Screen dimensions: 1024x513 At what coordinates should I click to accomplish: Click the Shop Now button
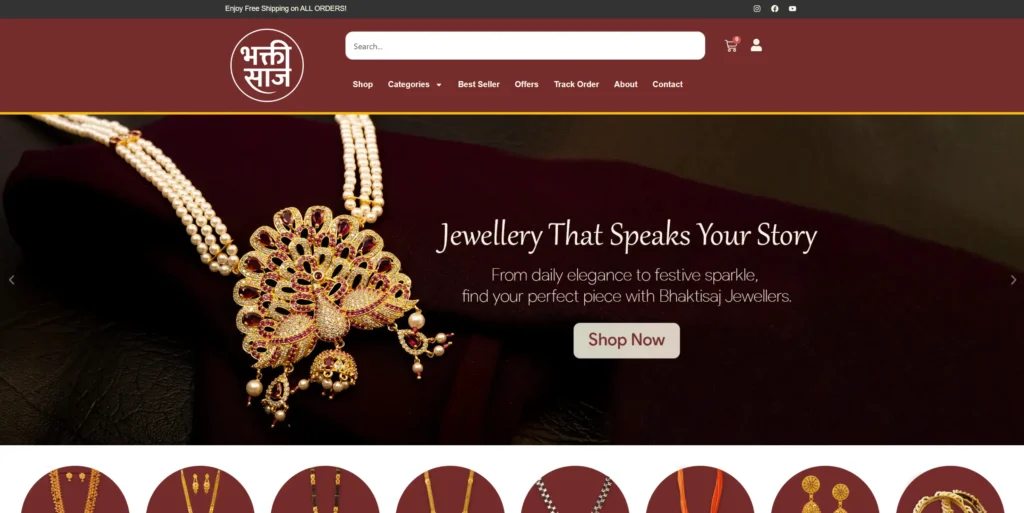click(x=626, y=340)
